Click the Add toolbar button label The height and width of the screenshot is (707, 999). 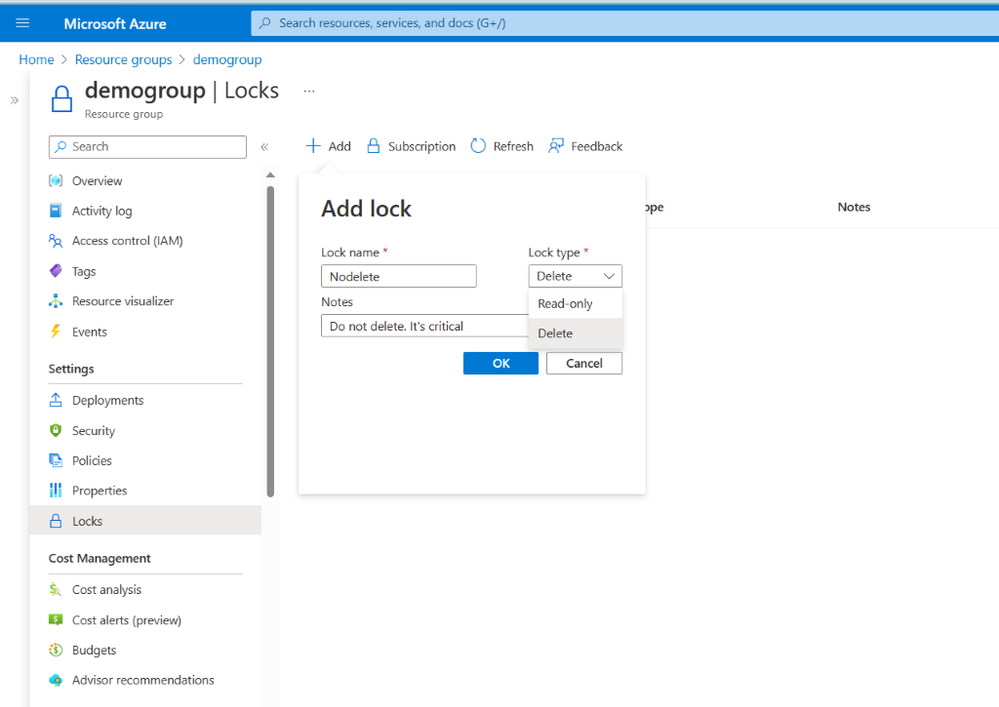[340, 146]
